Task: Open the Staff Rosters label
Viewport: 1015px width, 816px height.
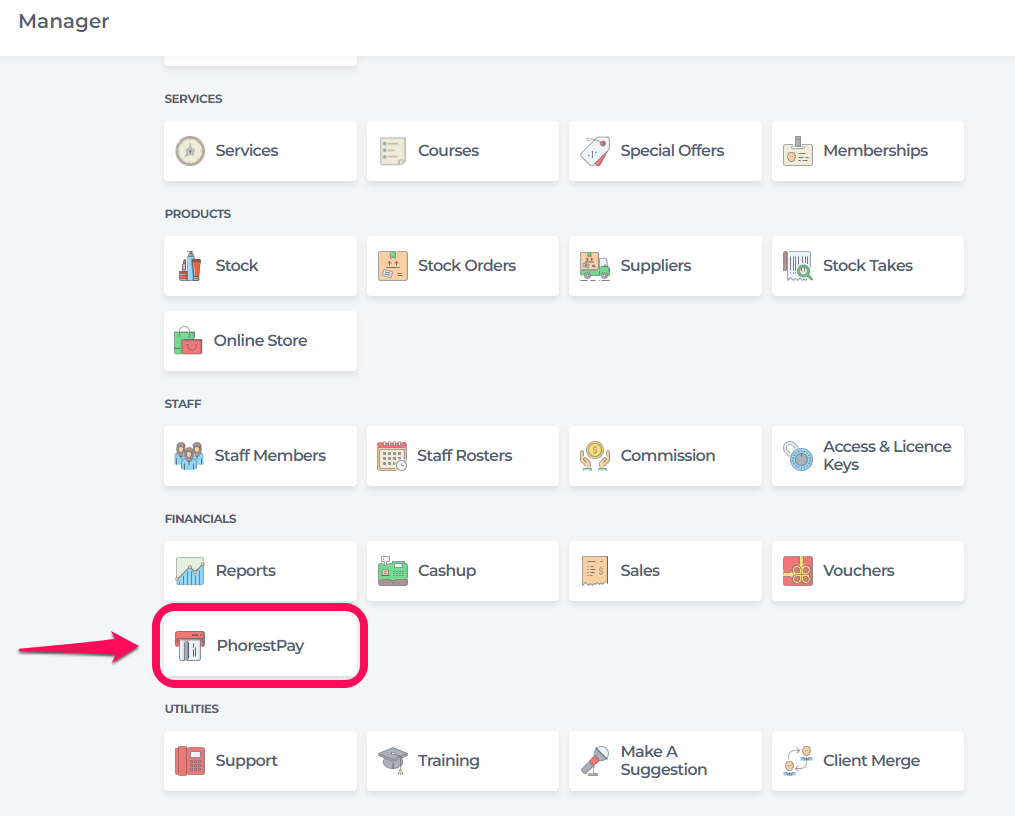Action: (x=464, y=456)
